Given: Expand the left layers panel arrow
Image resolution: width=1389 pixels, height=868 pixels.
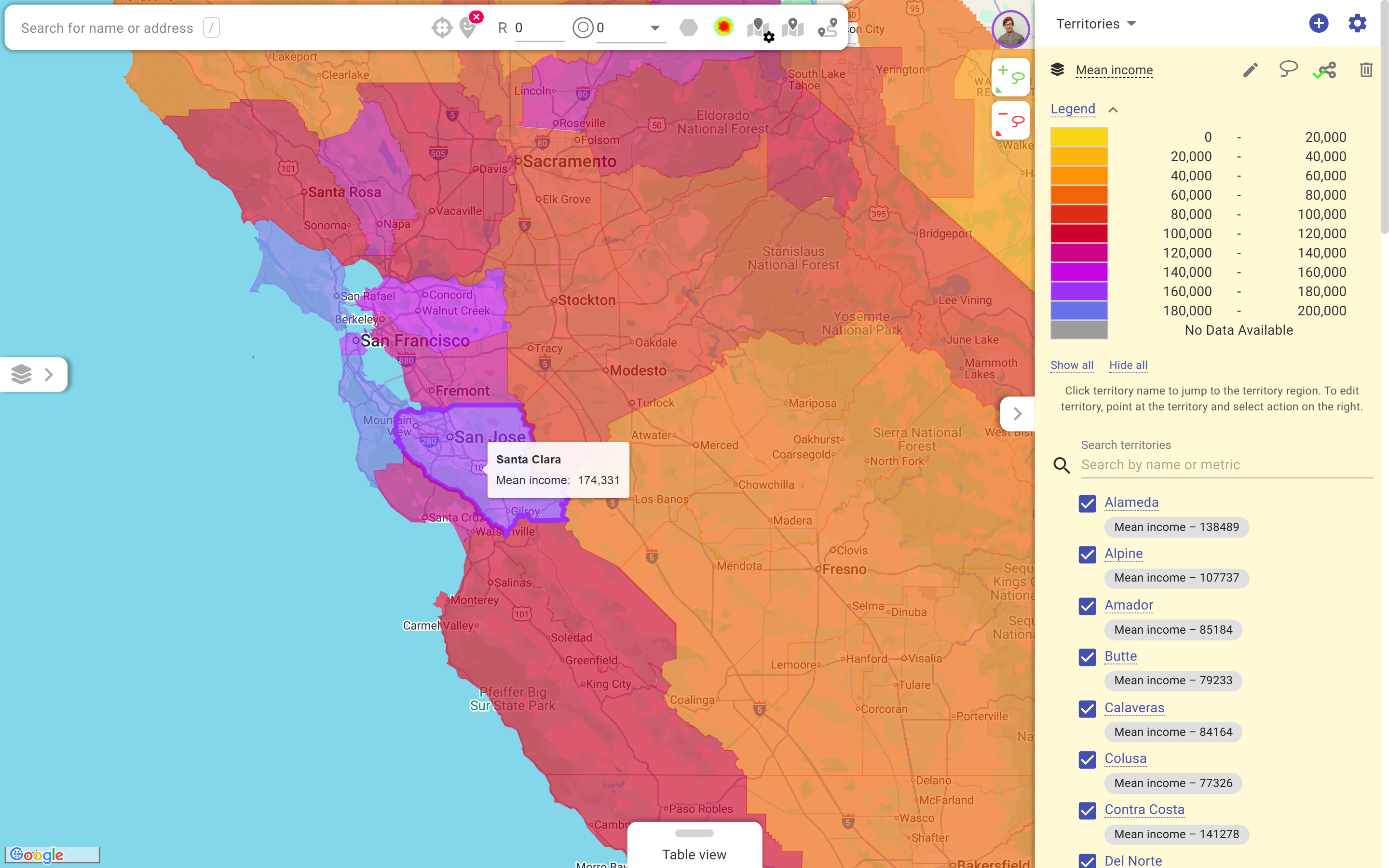Looking at the screenshot, I should pyautogui.click(x=49, y=374).
